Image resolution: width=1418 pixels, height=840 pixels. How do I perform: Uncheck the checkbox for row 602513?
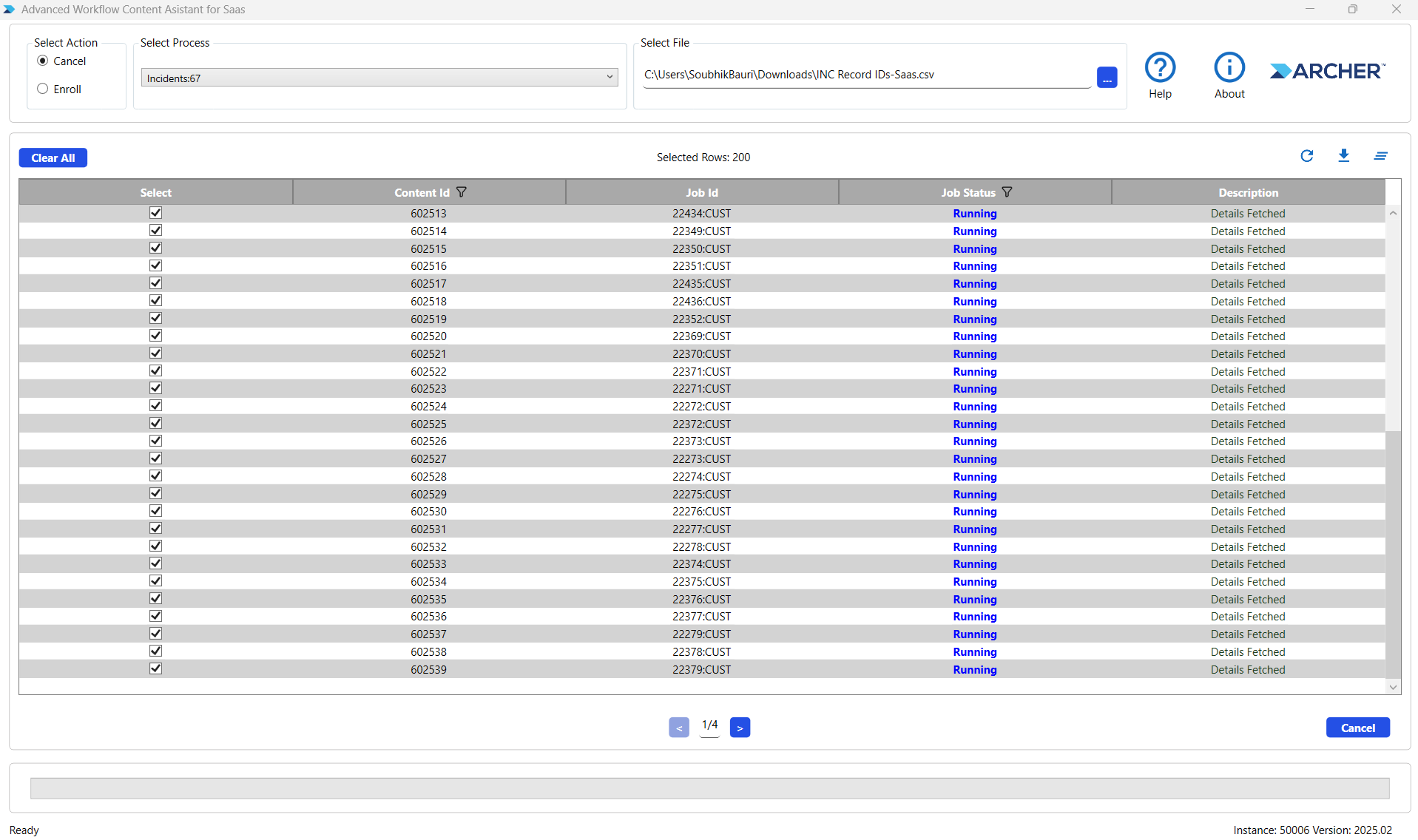coord(155,213)
